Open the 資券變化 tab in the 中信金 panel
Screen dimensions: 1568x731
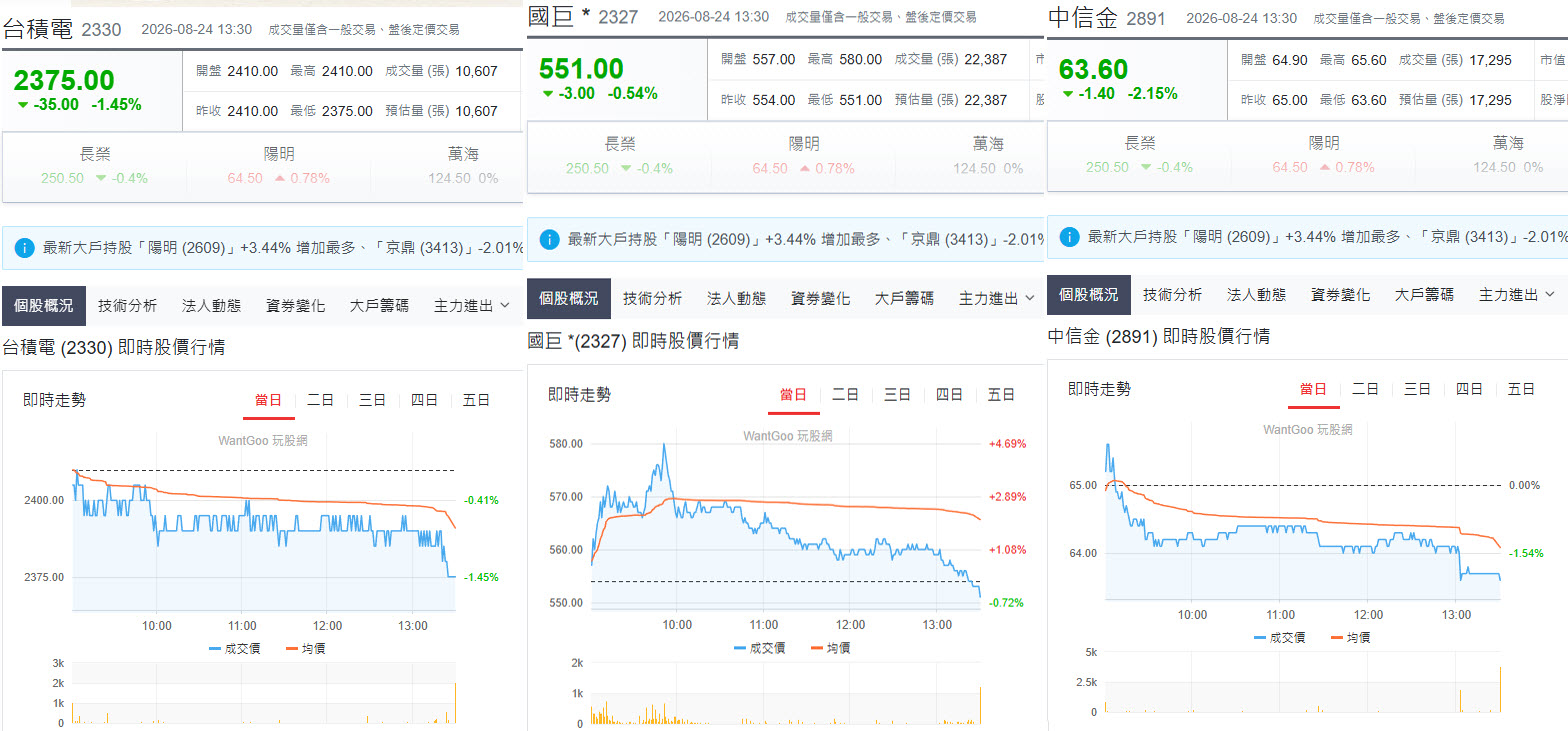click(1340, 295)
